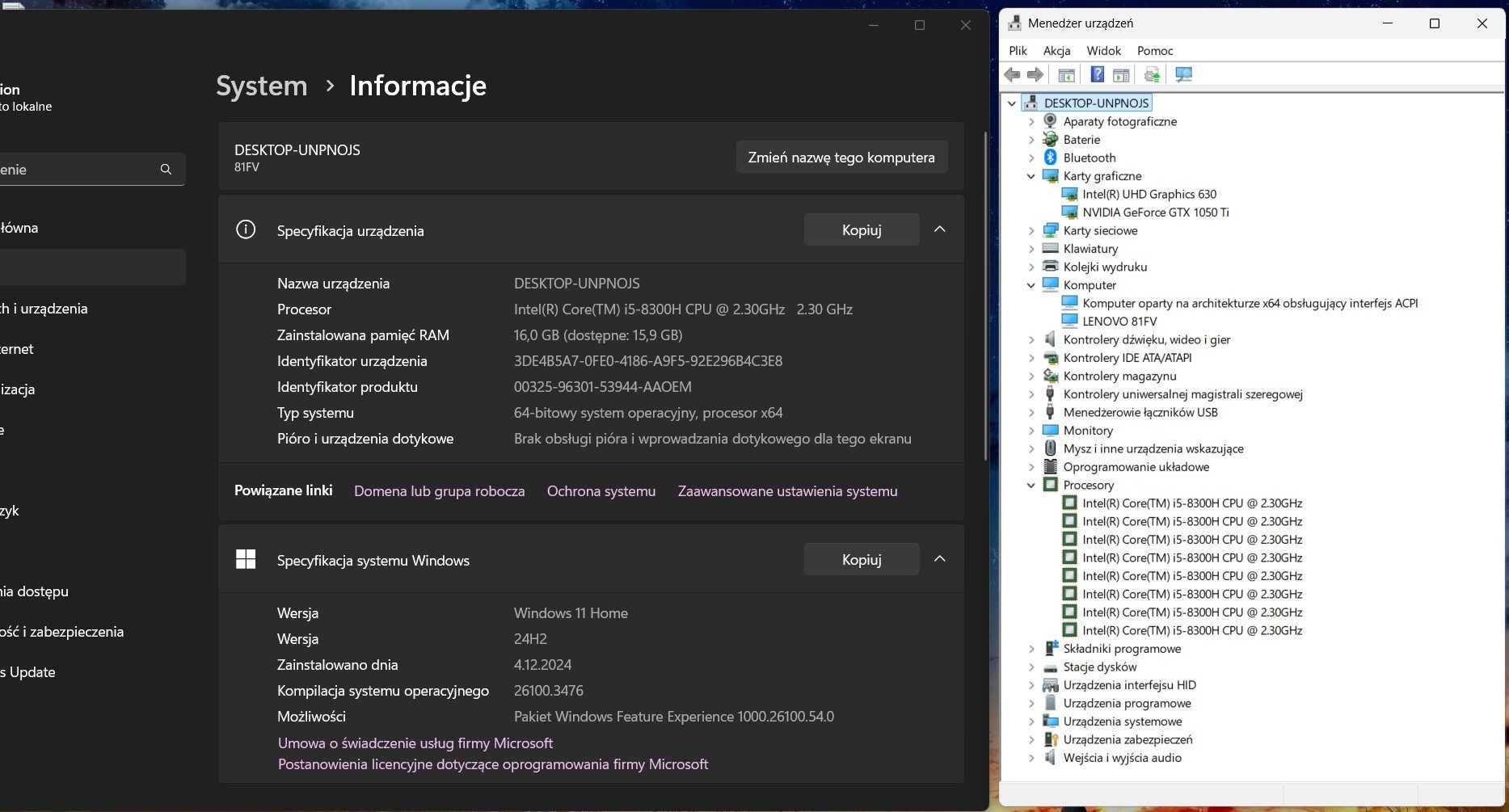Expand the Oprogramowanie układowe tree node
1509x812 pixels.
[x=1031, y=467]
